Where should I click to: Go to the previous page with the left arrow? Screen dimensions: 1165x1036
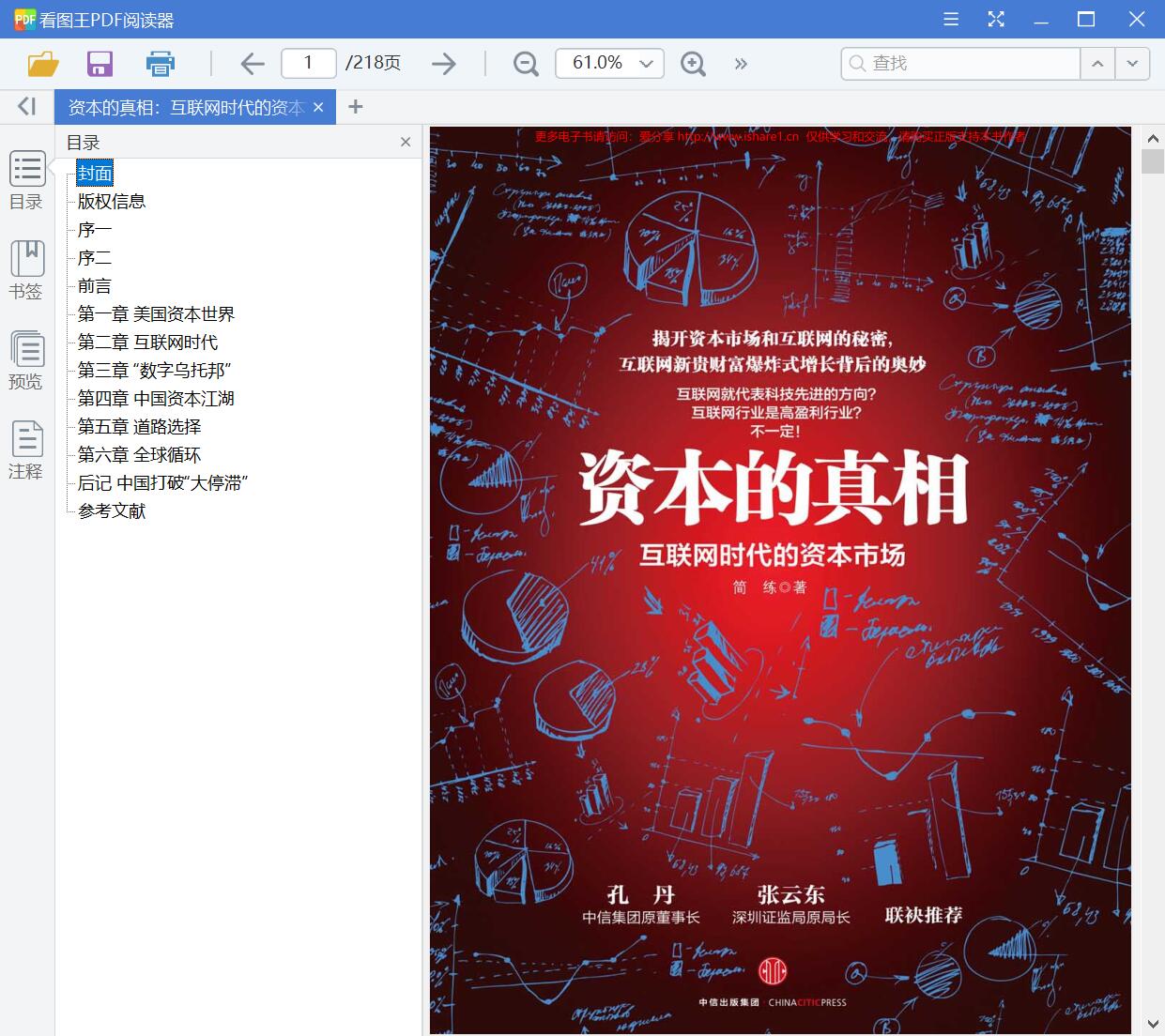(x=253, y=64)
